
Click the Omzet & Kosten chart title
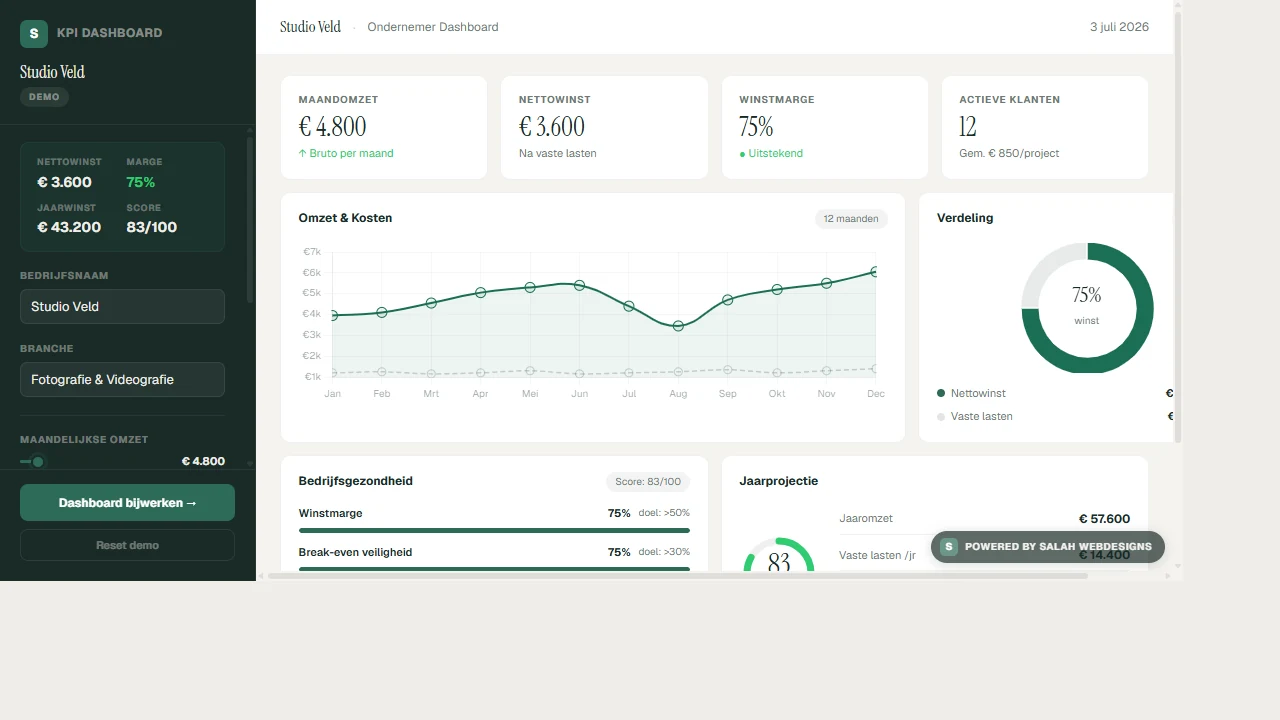(345, 218)
